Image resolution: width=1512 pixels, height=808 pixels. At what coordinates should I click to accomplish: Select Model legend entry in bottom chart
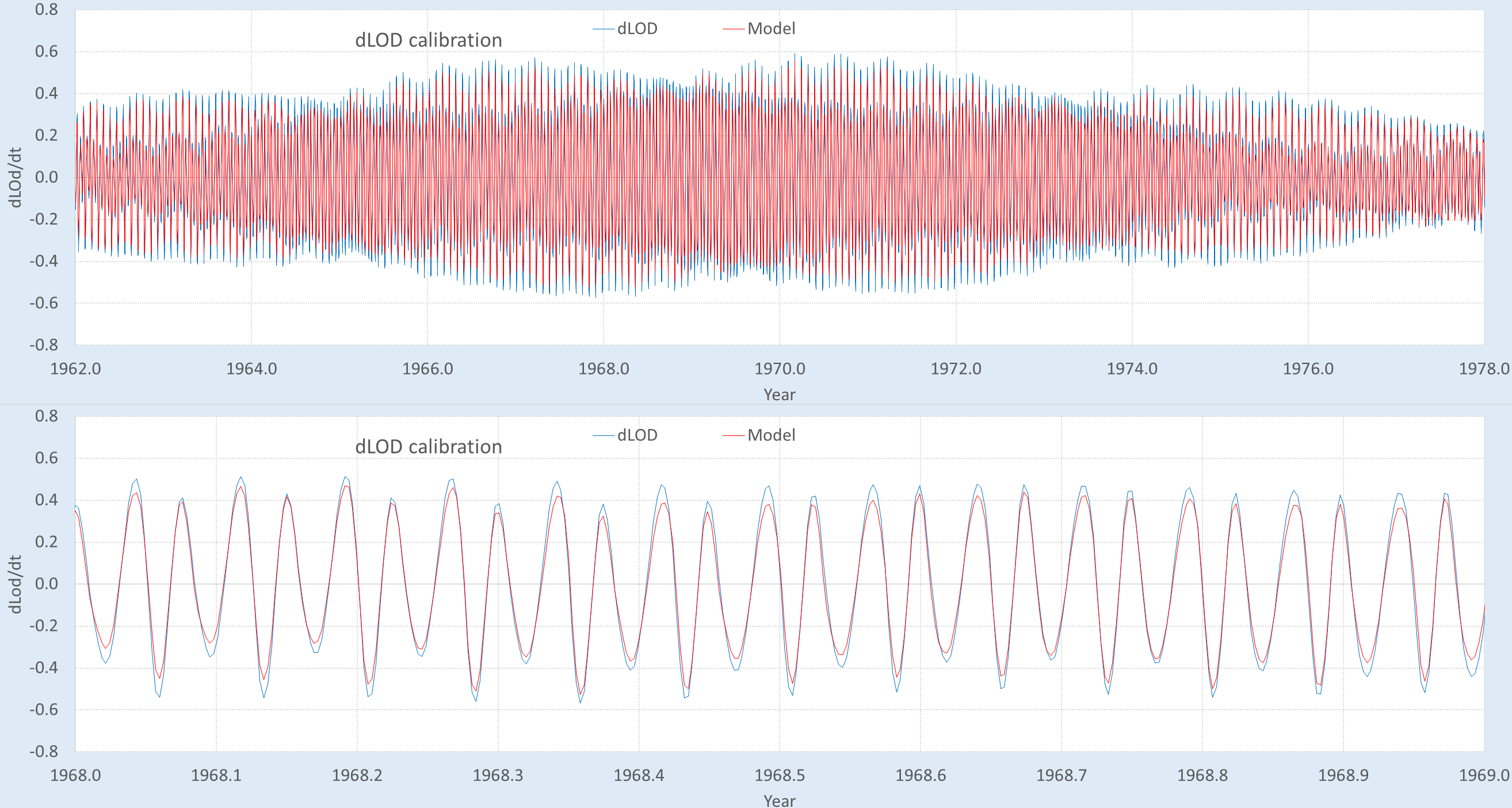771,435
